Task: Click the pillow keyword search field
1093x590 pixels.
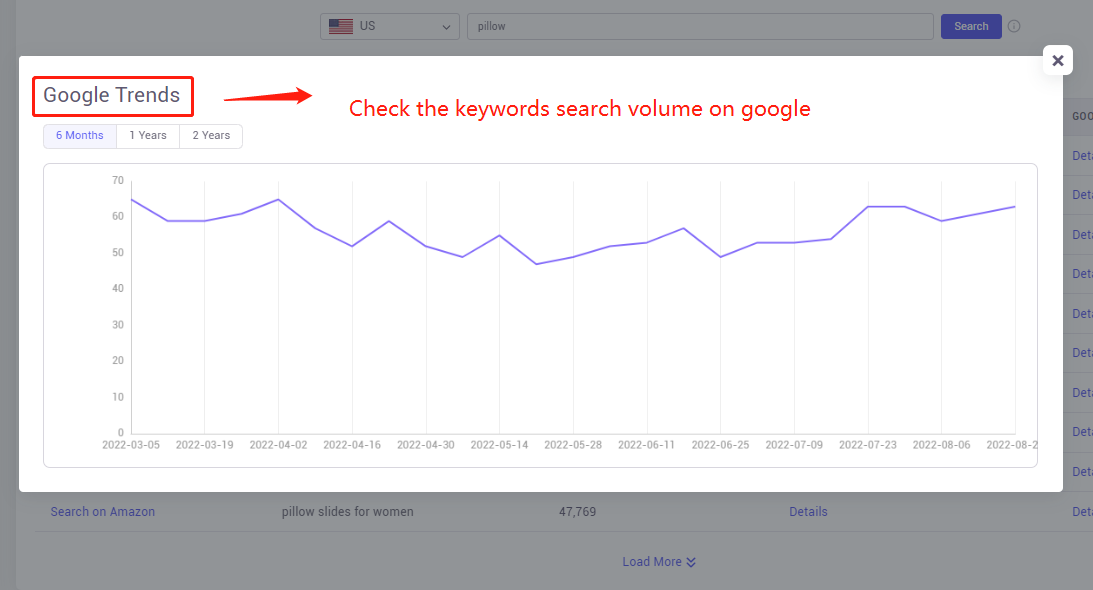Action: [700, 27]
